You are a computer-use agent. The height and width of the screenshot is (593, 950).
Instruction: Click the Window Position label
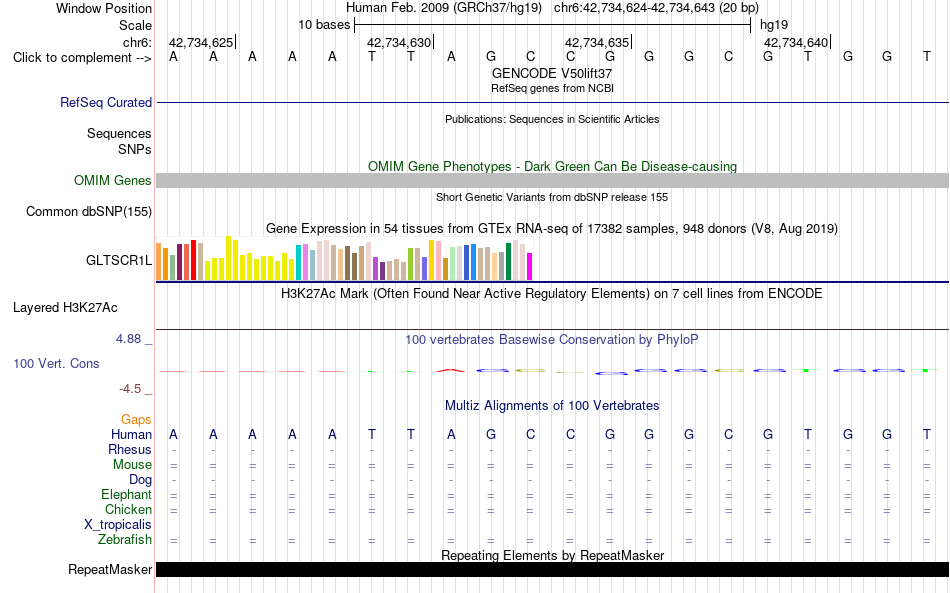pyautogui.click(x=104, y=8)
